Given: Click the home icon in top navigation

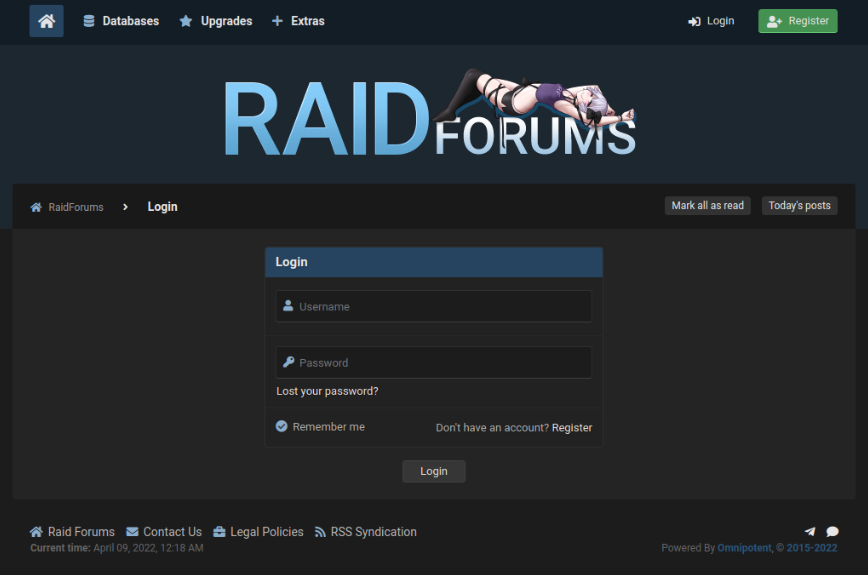Looking at the screenshot, I should 46,21.
